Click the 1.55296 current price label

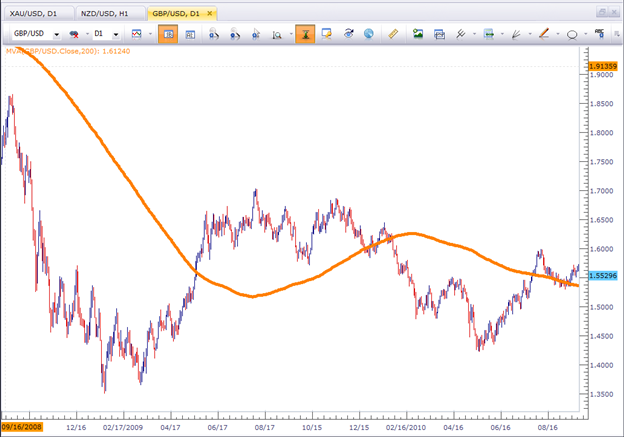tap(603, 275)
